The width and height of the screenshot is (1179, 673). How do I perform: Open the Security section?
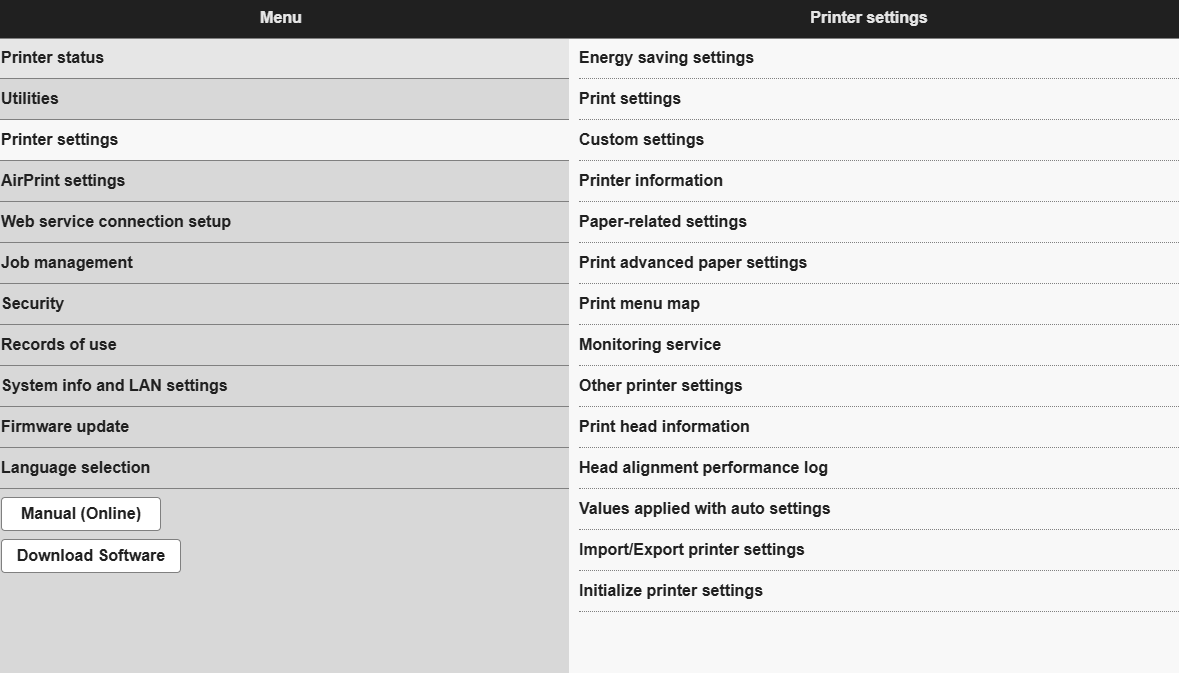pyautogui.click(x=33, y=303)
